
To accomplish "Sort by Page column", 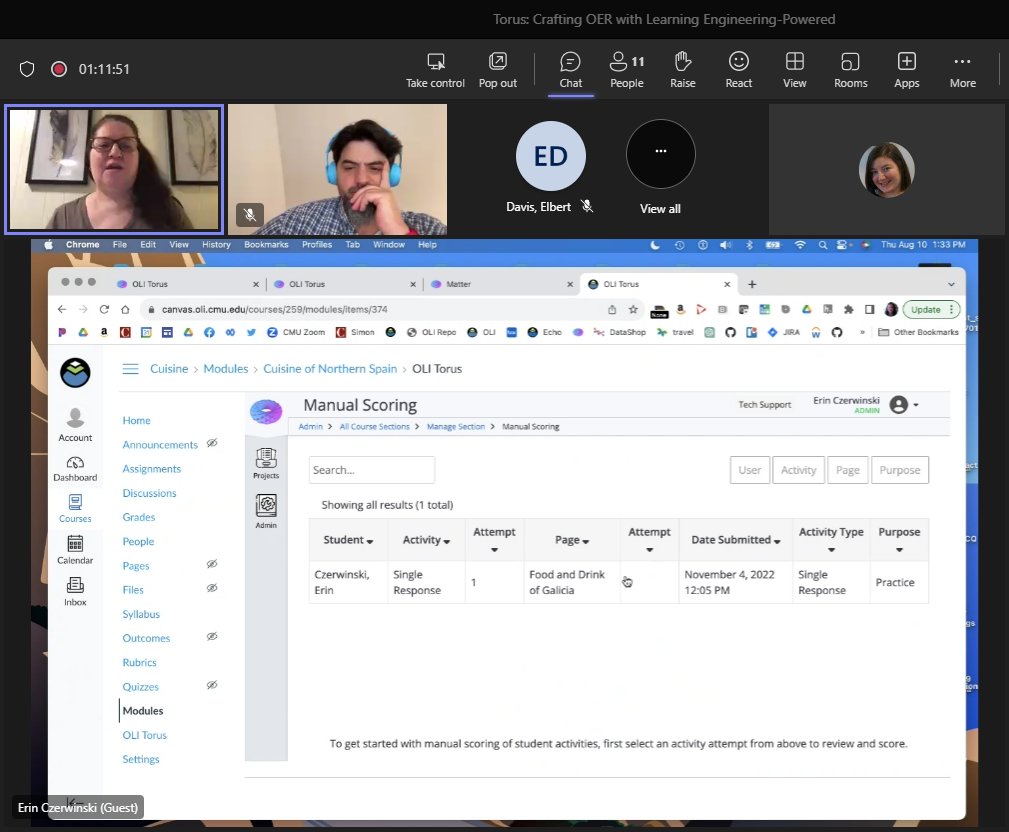I will [572, 540].
